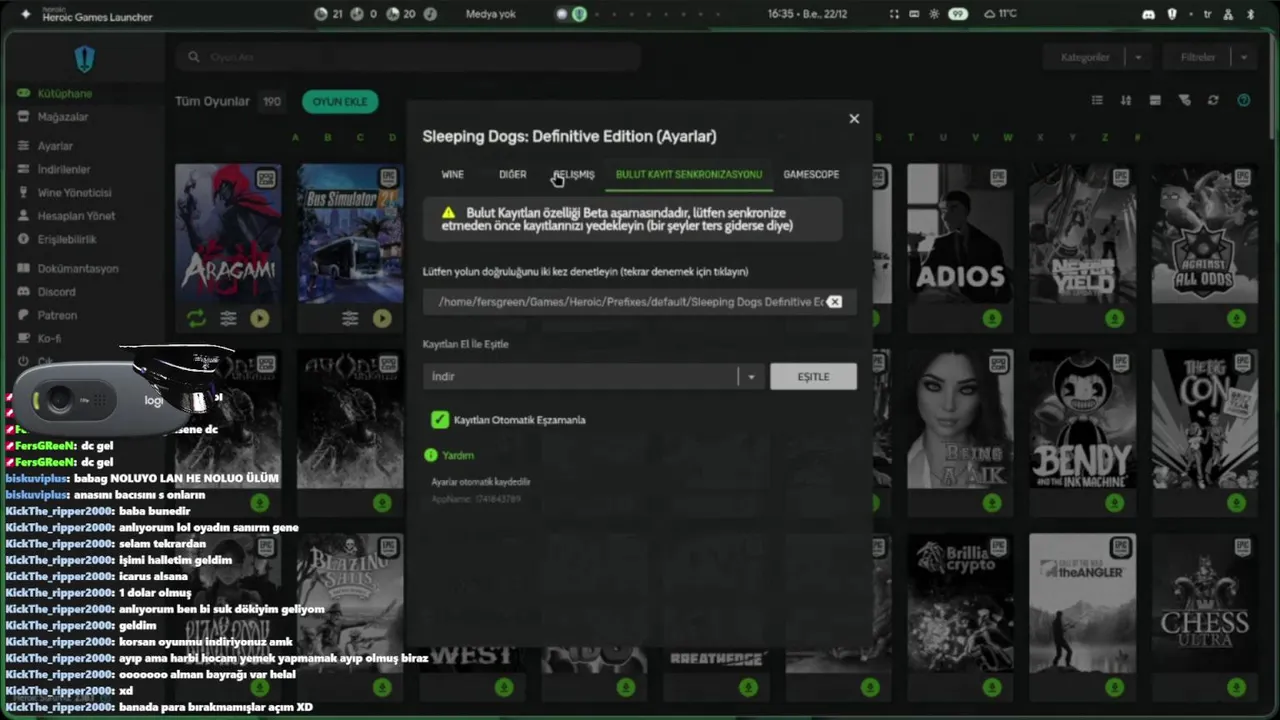Open Aragami game settings sliders icon
The width and height of the screenshot is (1280, 720).
pyautogui.click(x=229, y=318)
